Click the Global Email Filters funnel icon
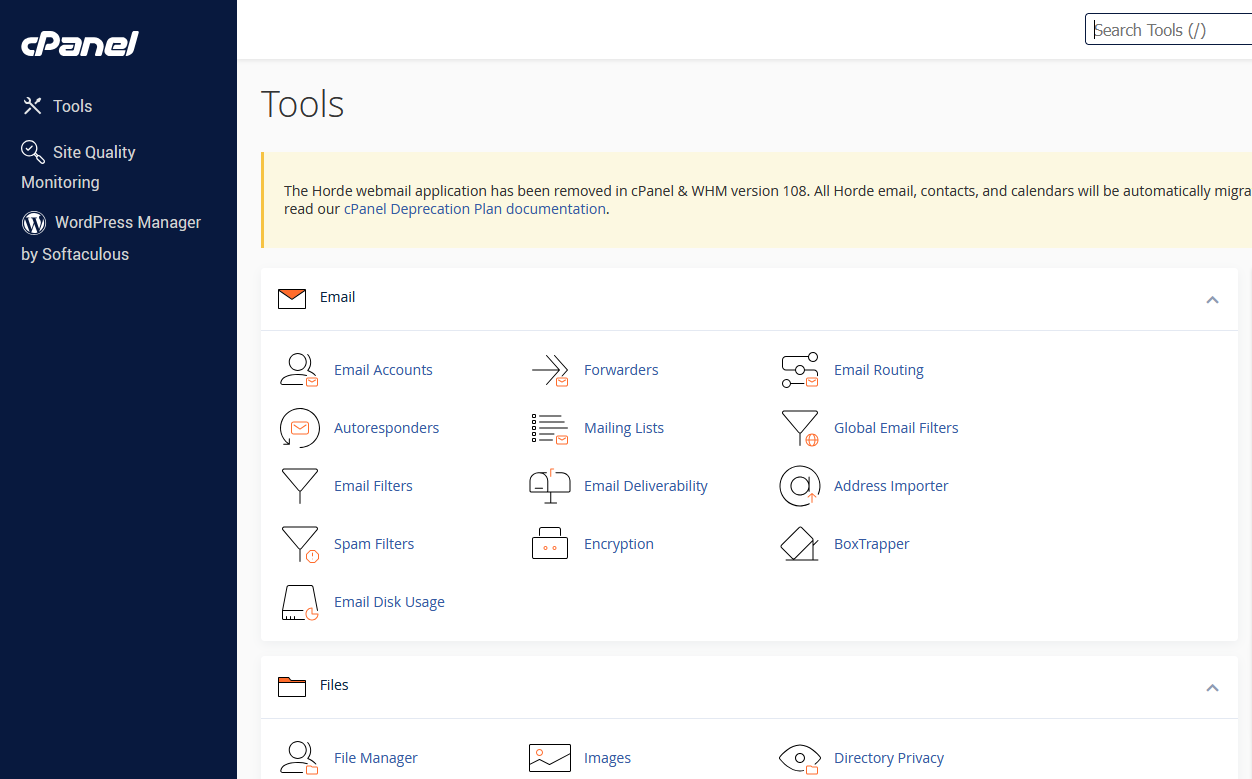The width and height of the screenshot is (1252, 779). (799, 428)
